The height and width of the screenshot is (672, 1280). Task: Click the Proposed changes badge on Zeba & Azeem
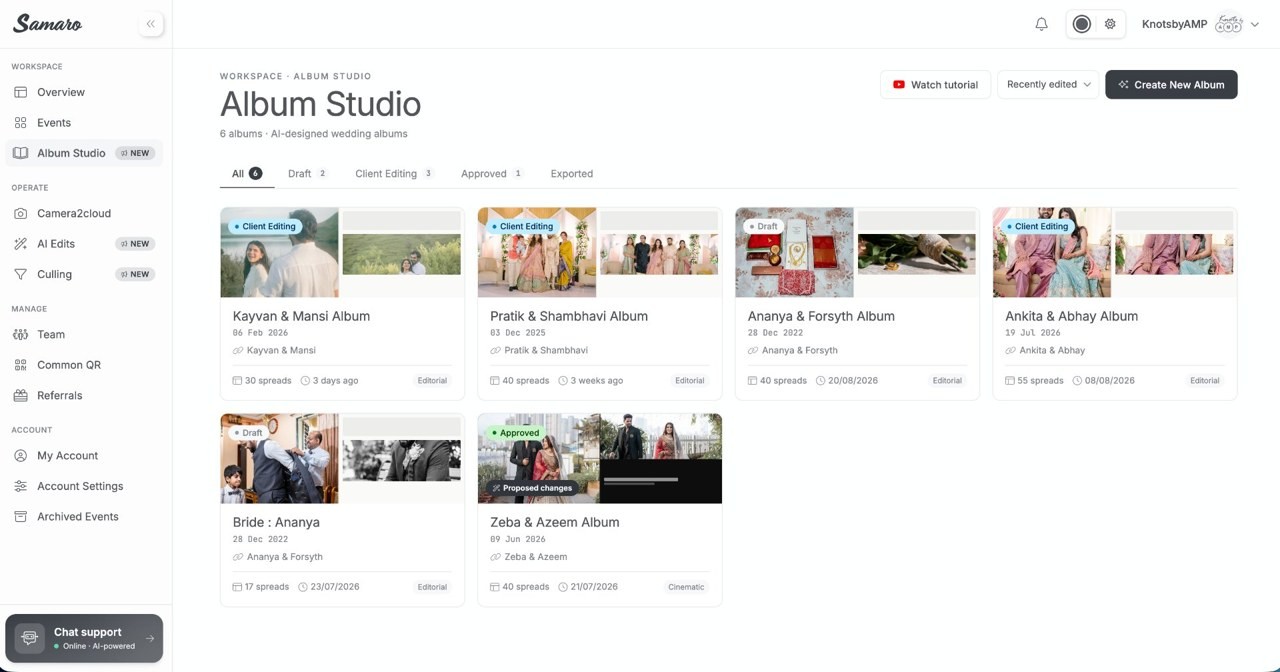(531, 488)
